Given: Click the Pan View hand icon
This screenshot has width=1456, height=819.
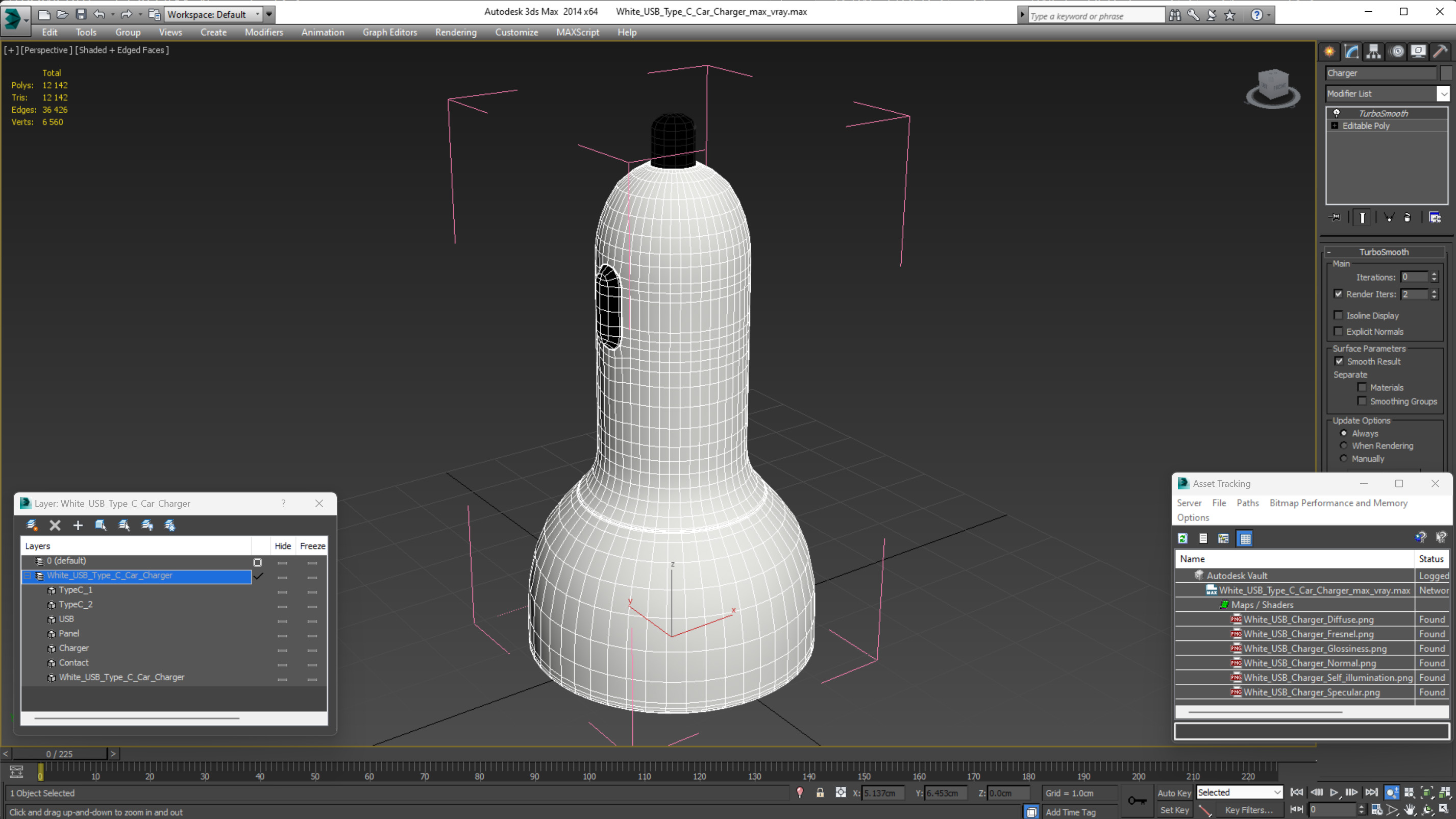Looking at the screenshot, I should click(1410, 810).
